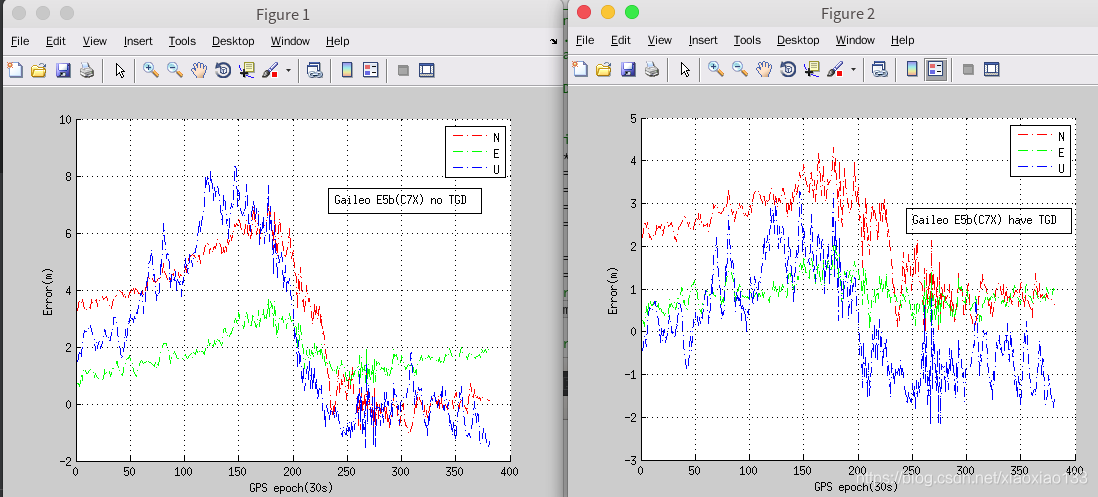Open Desktop menu in Figure 1
The width and height of the screenshot is (1098, 497).
click(233, 41)
